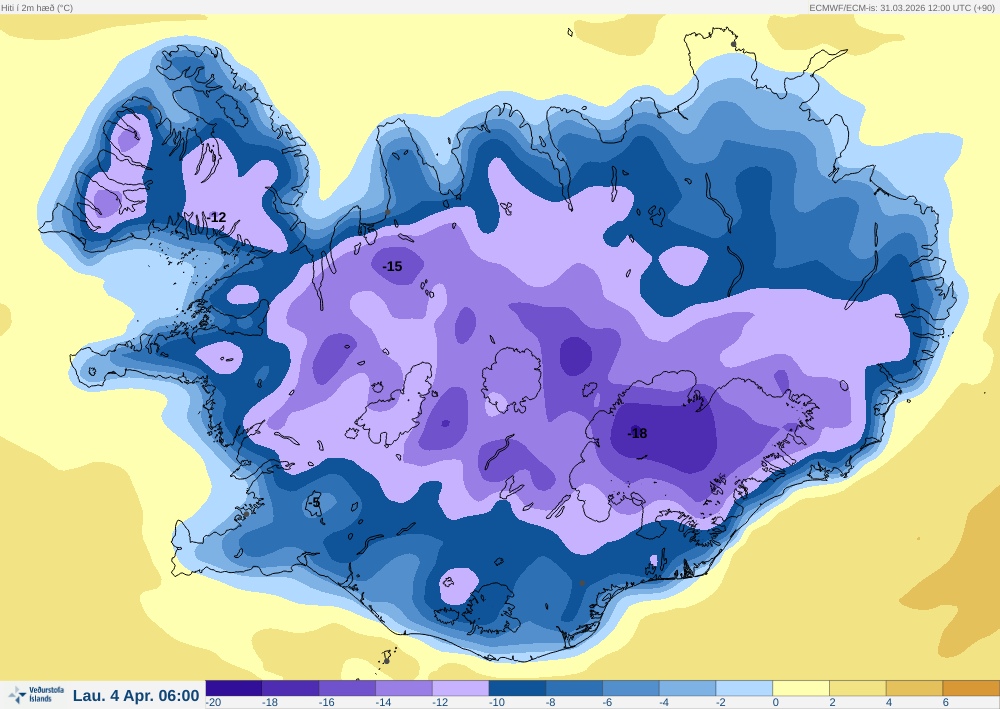Click the Veðurstofa Íslands logo
1000x709 pixels.
coord(36,695)
